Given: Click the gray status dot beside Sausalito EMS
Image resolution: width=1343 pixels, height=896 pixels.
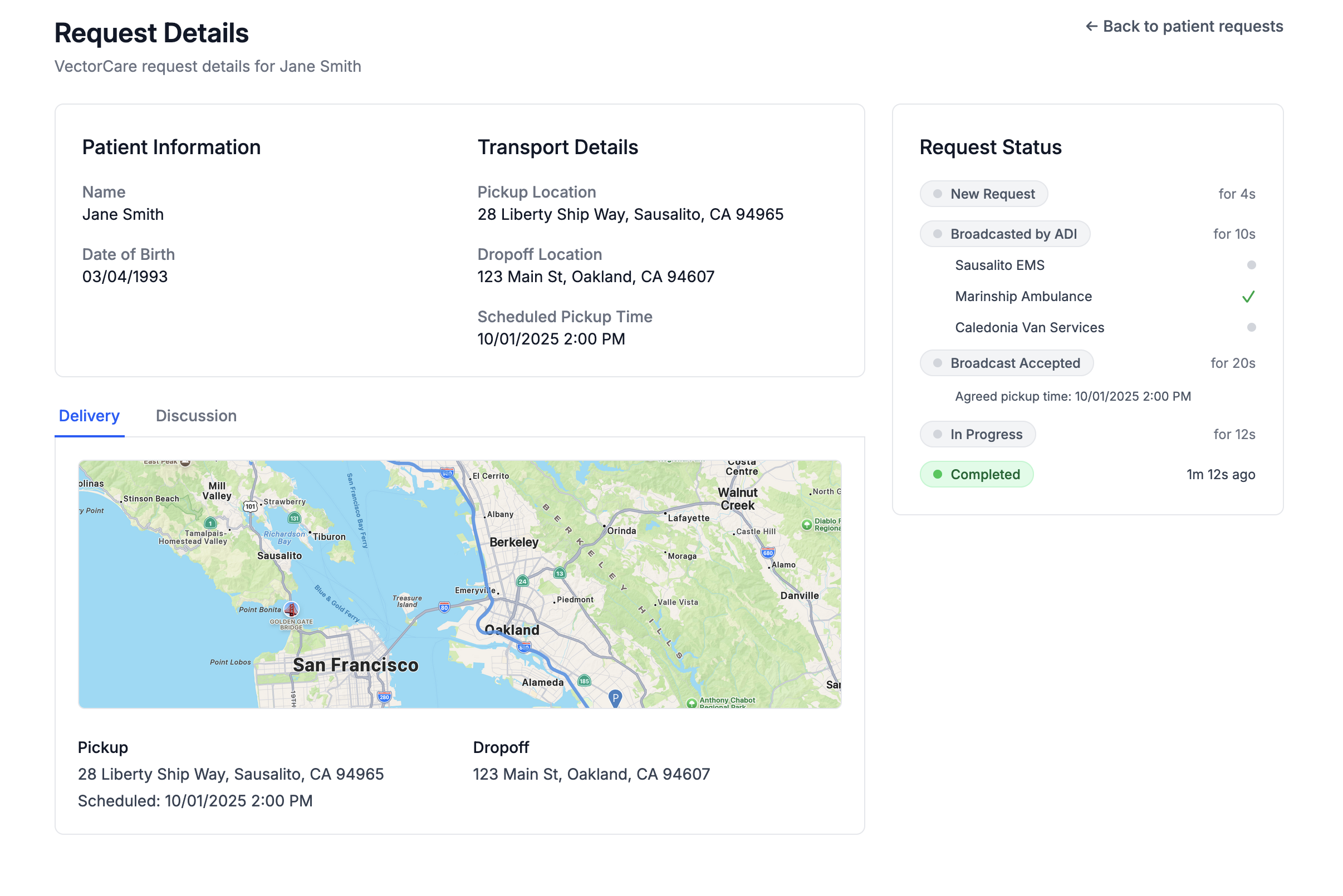Looking at the screenshot, I should (1251, 265).
